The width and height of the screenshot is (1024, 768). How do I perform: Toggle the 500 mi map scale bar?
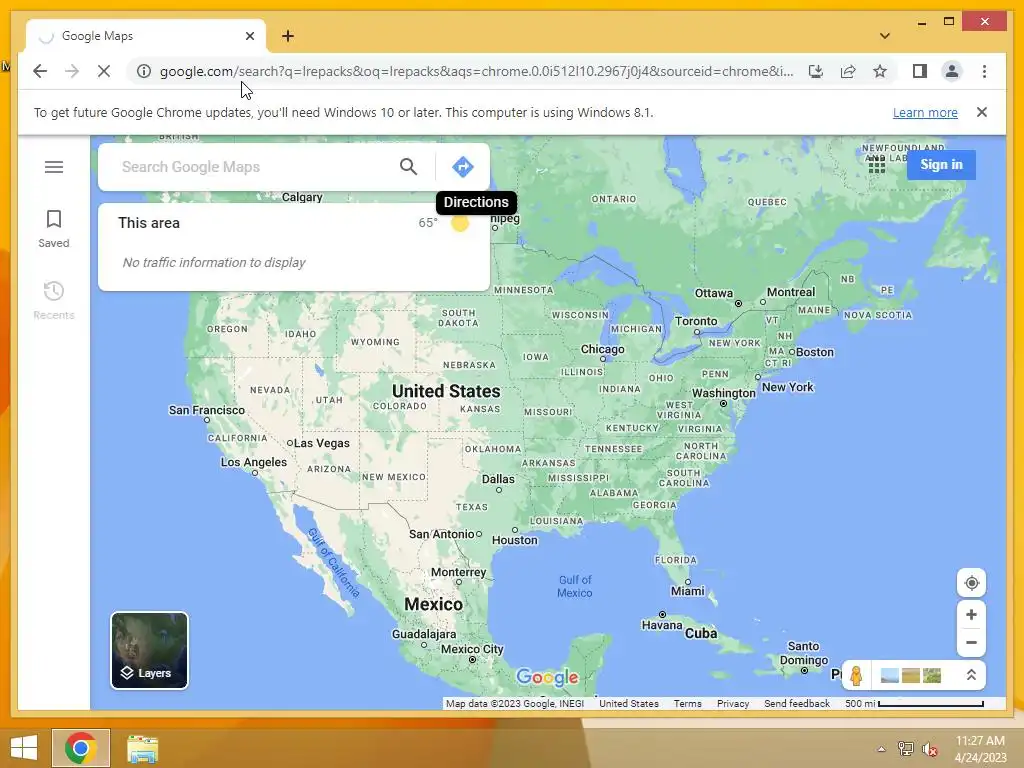pyautogui.click(x=914, y=703)
